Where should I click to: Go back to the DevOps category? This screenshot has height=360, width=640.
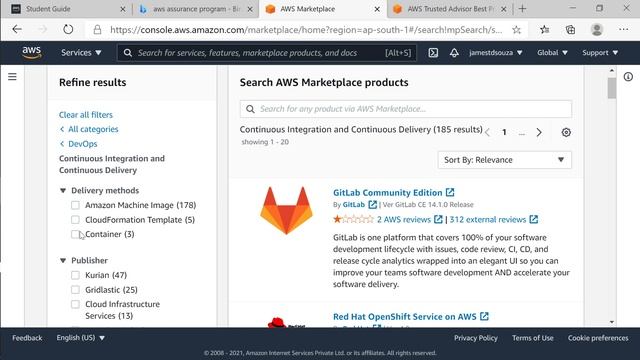click(82, 144)
